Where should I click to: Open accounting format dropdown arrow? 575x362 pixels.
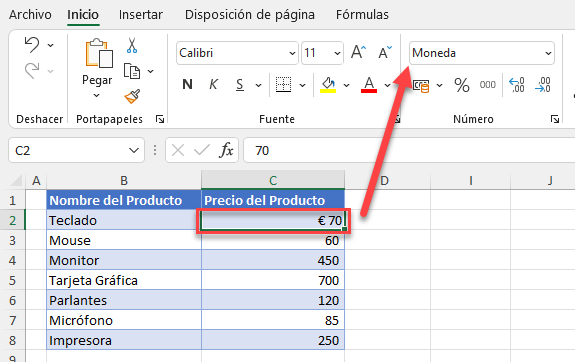(439, 85)
